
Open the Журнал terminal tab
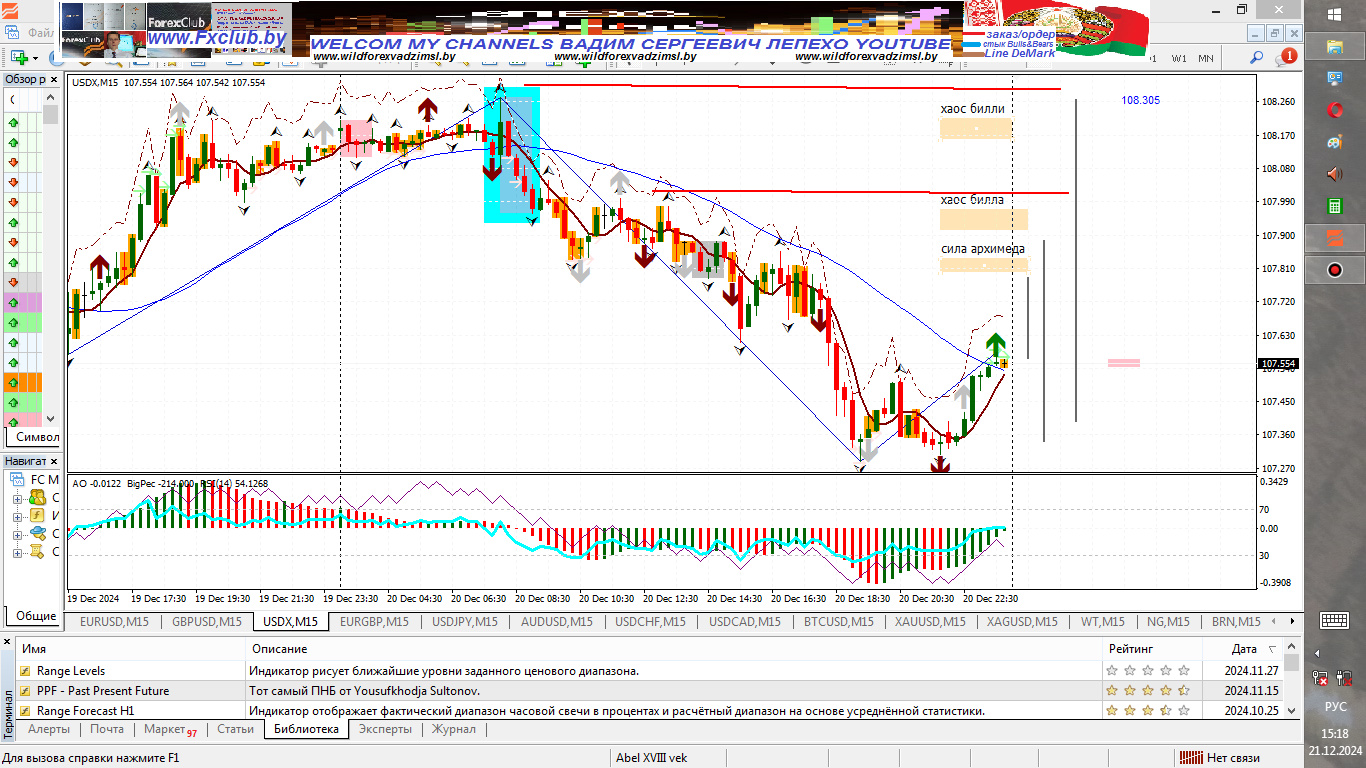453,730
